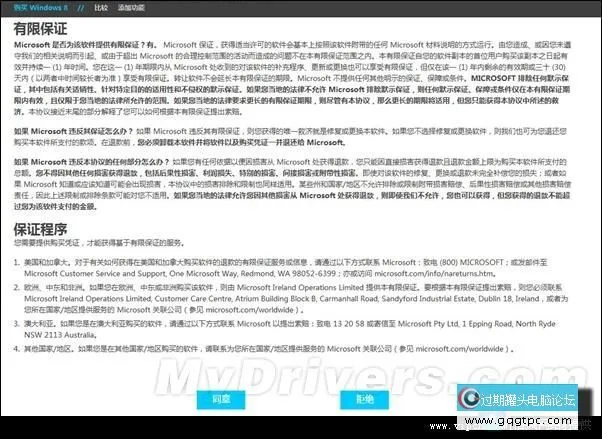This screenshot has width=602, height=439.
Task: Select 添加功能 in the top navigation bar
Action: point(131,7)
